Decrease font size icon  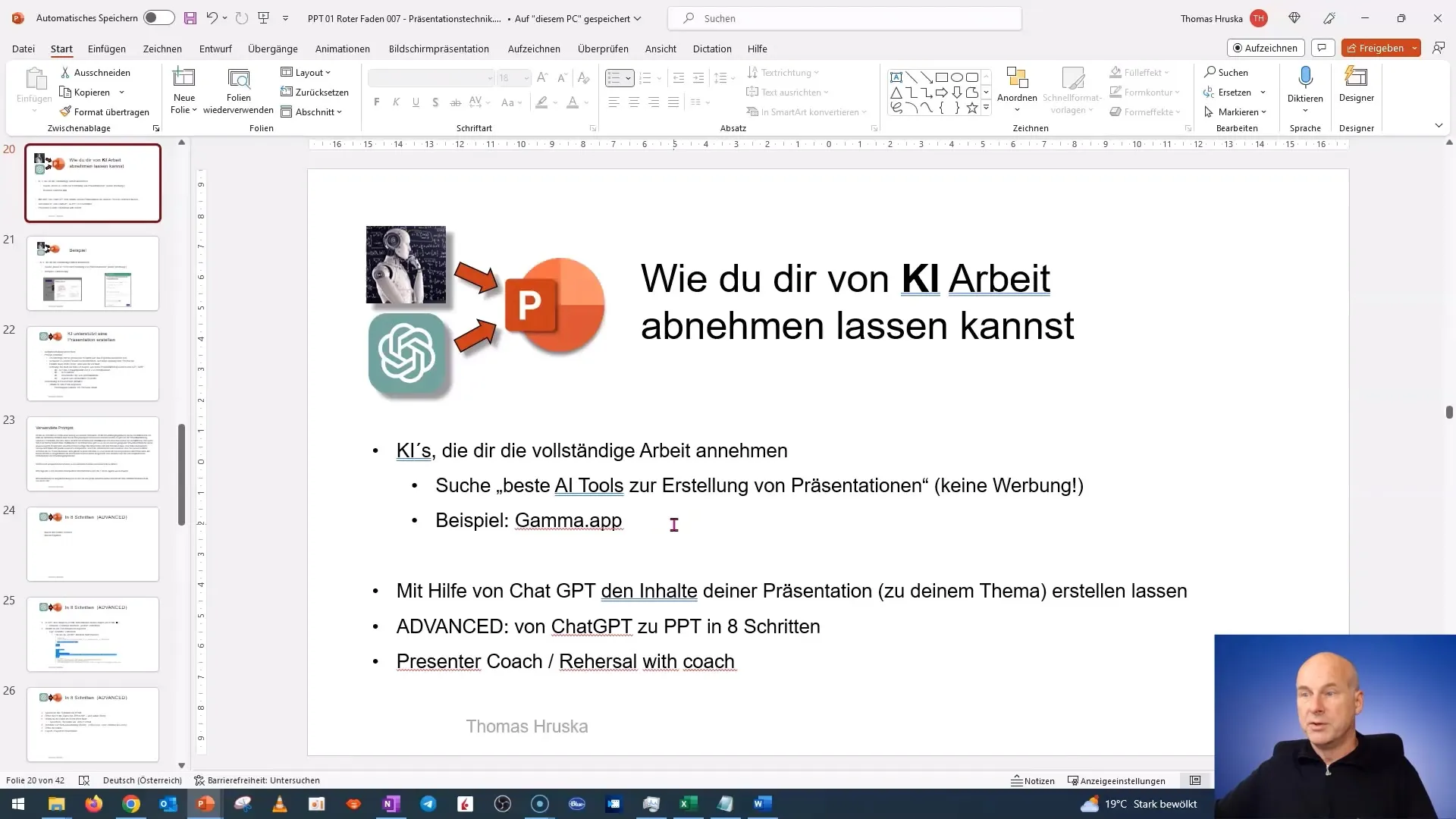pos(562,78)
